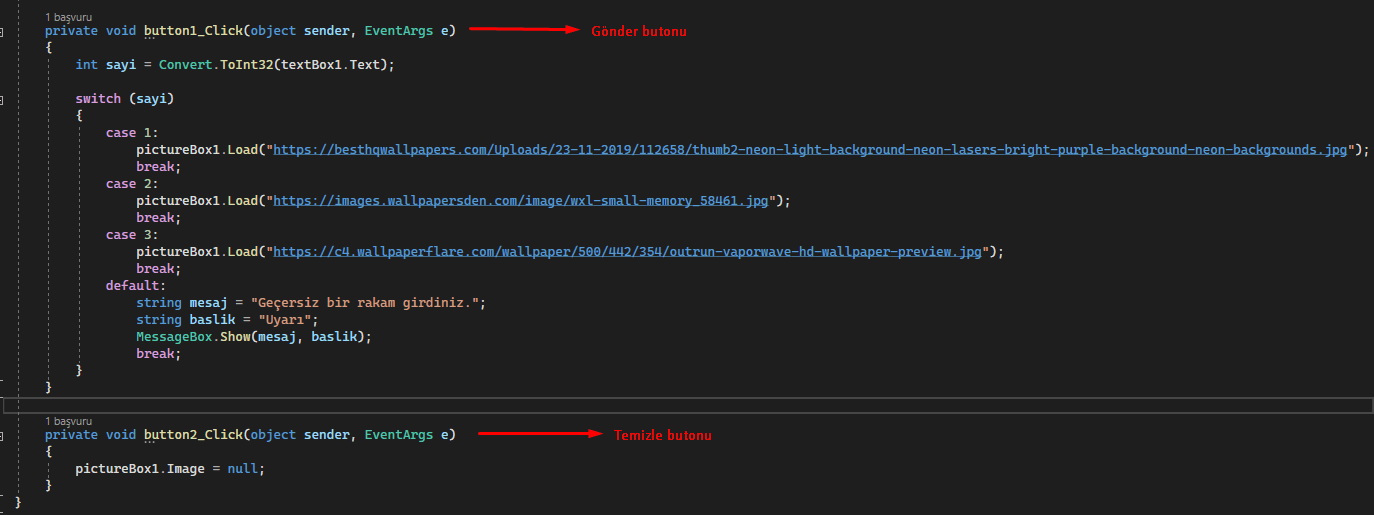Screen dimensions: 1374x515
Task: Click 'EventArgs' in button2_Click signature
Action: point(398,435)
